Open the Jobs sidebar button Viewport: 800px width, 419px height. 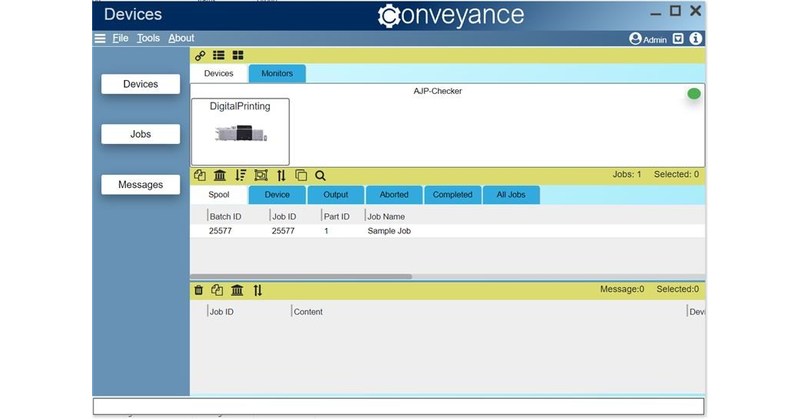140,134
